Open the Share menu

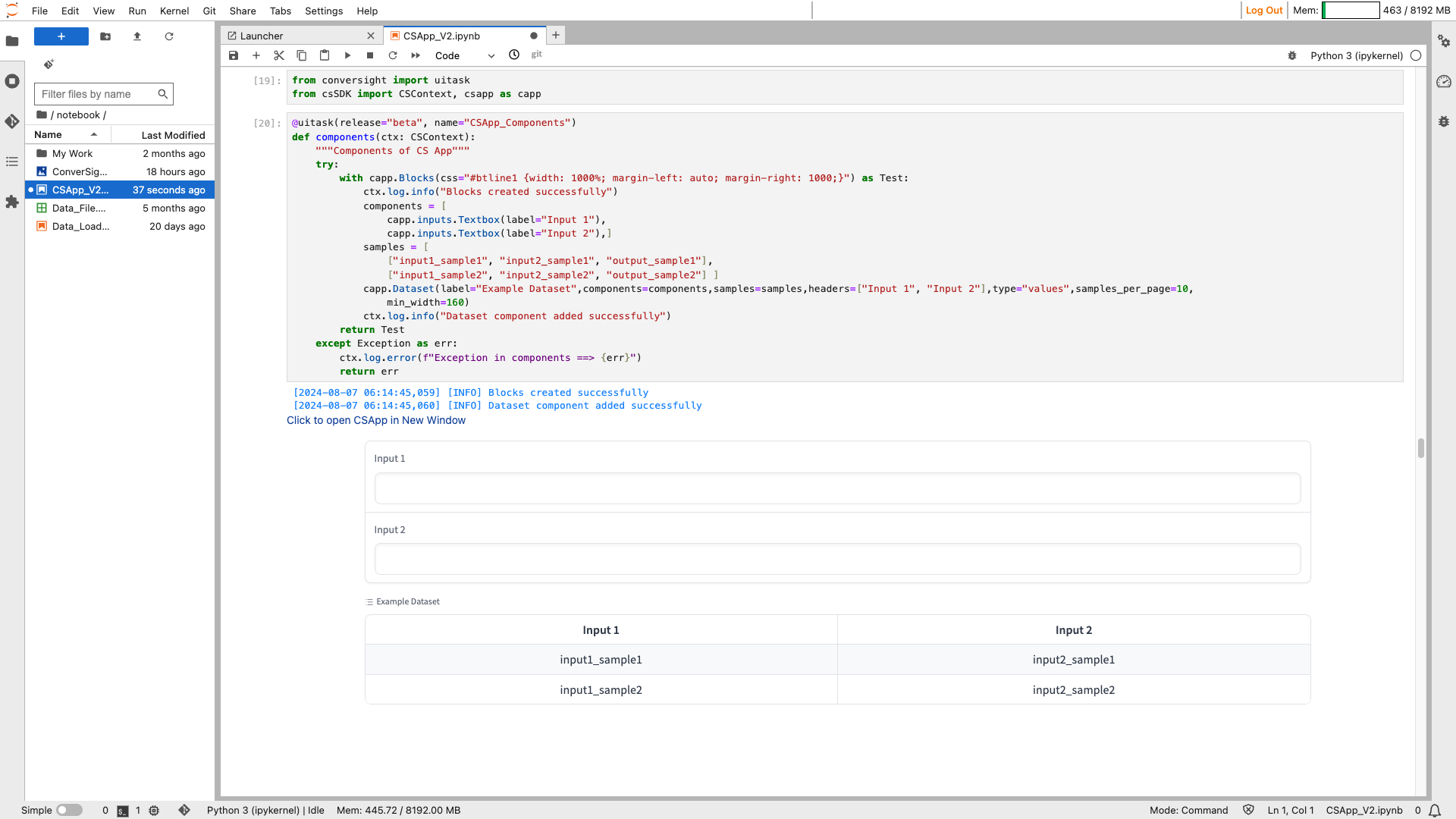[x=243, y=11]
